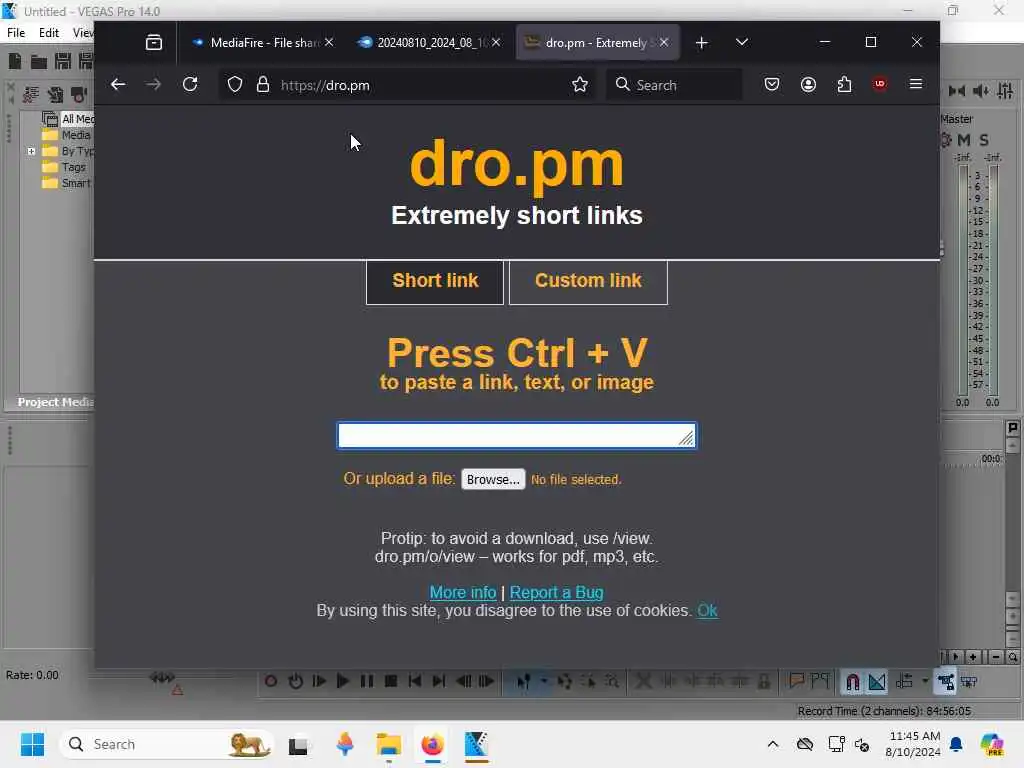Toggle Master bus Mute M button
This screenshot has width=1024, height=768.
(x=964, y=140)
